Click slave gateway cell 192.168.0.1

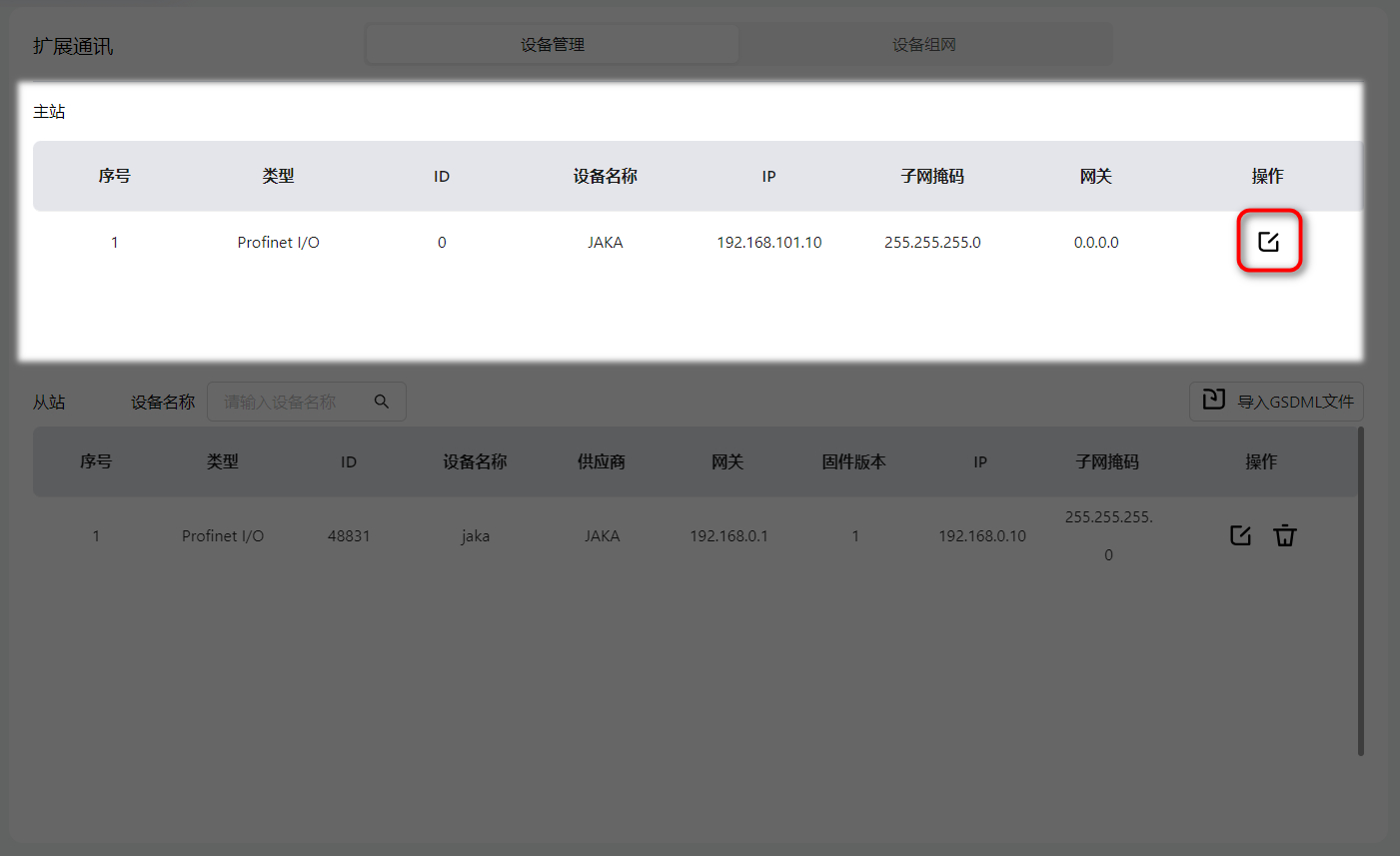click(x=728, y=536)
